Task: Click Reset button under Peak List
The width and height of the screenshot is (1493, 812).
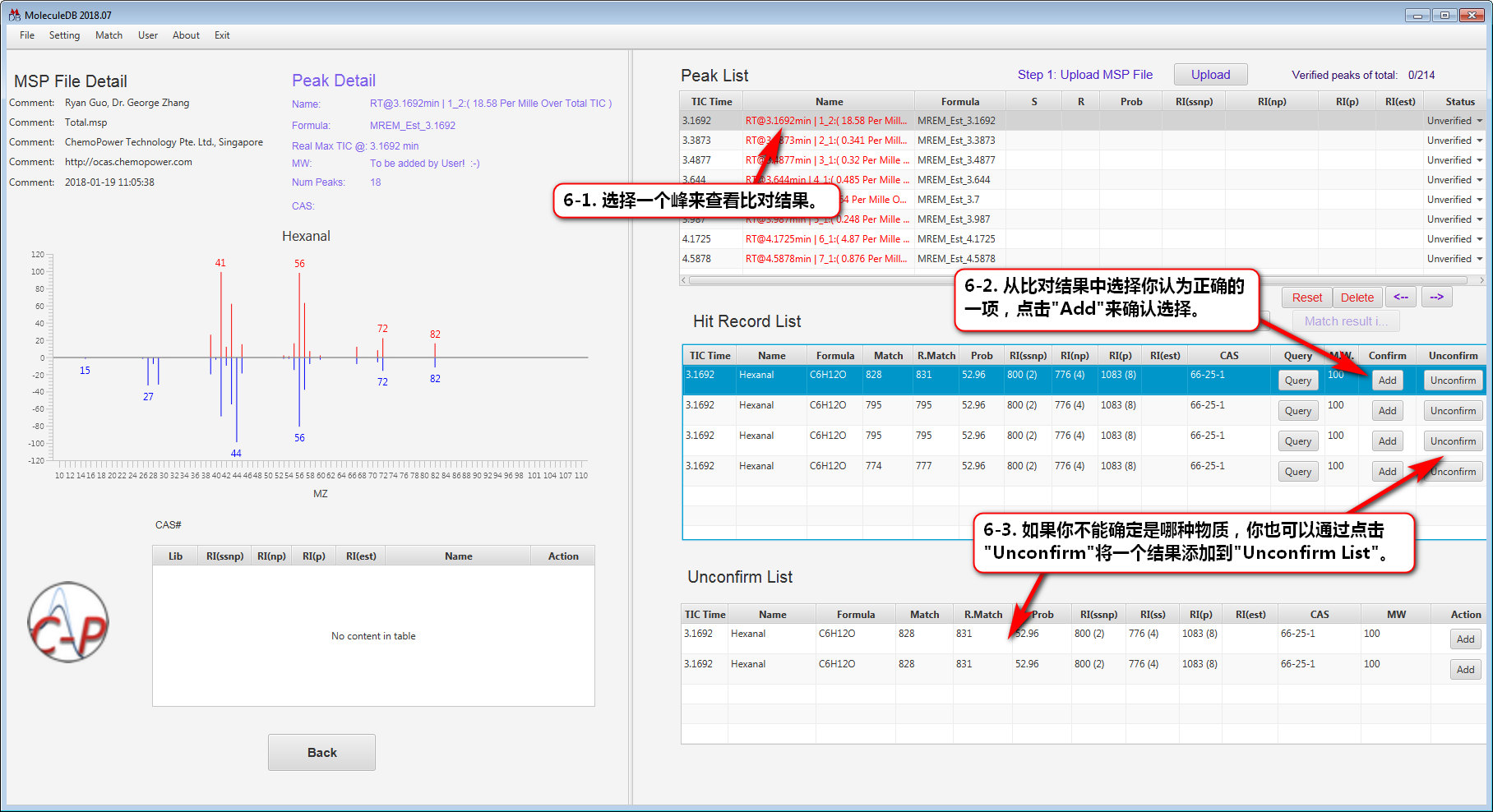Action: (1306, 298)
